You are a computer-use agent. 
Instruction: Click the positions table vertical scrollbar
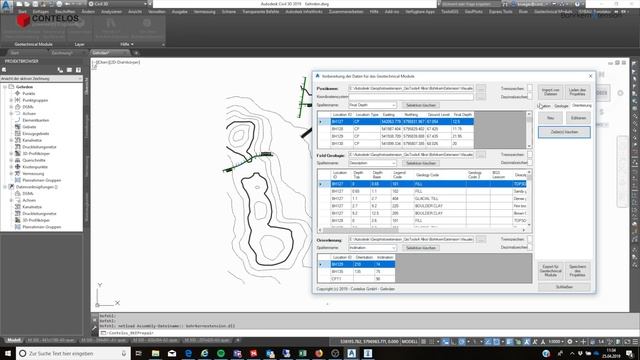pyautogui.click(x=529, y=130)
